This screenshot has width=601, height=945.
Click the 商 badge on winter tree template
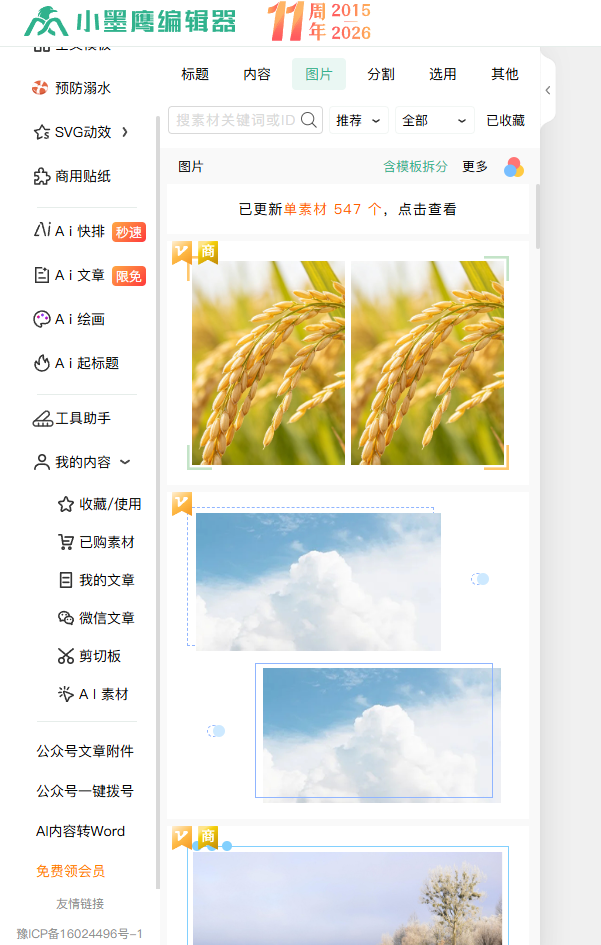[x=208, y=837]
